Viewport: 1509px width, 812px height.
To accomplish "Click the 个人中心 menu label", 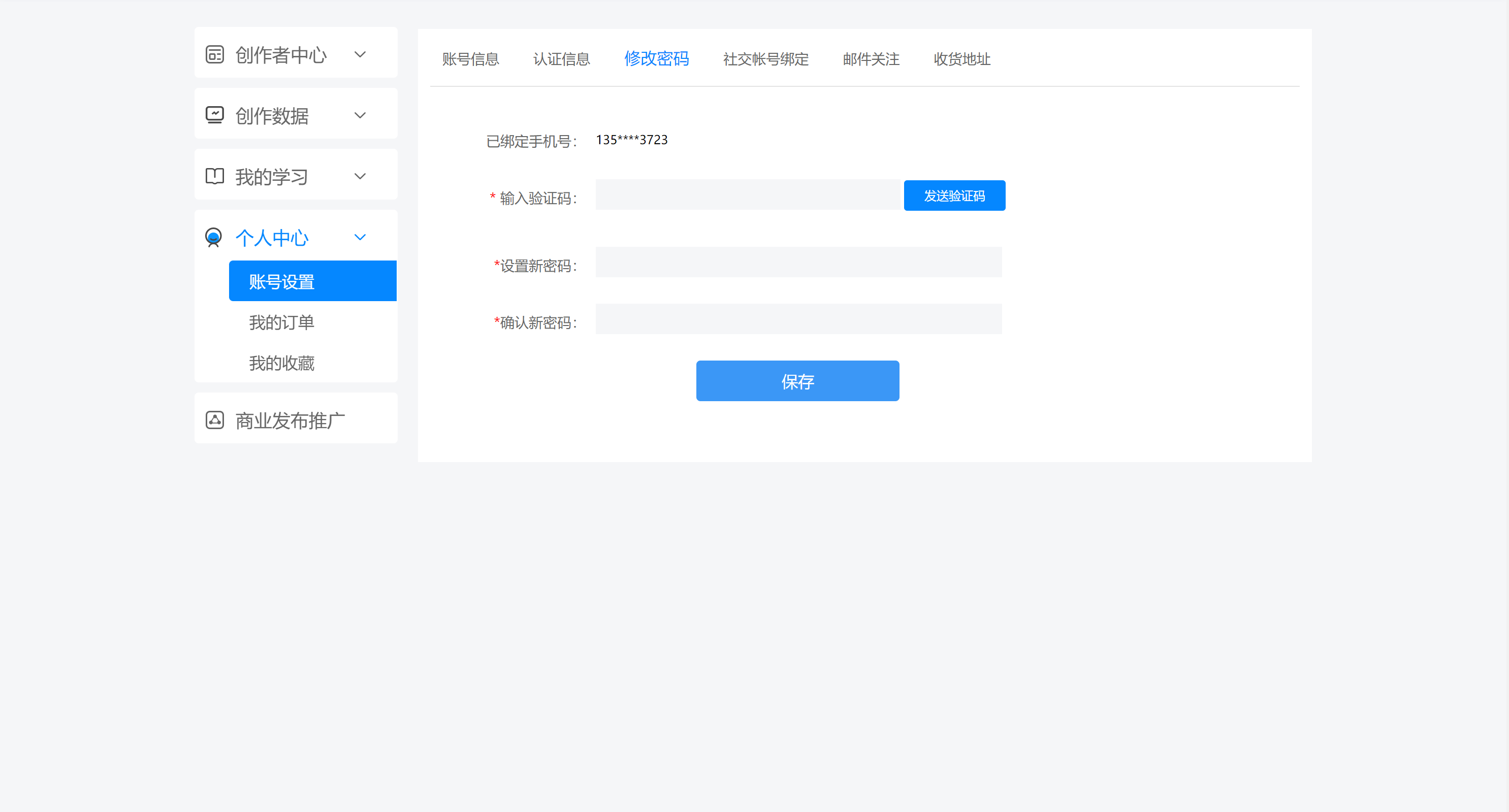I will pos(272,238).
